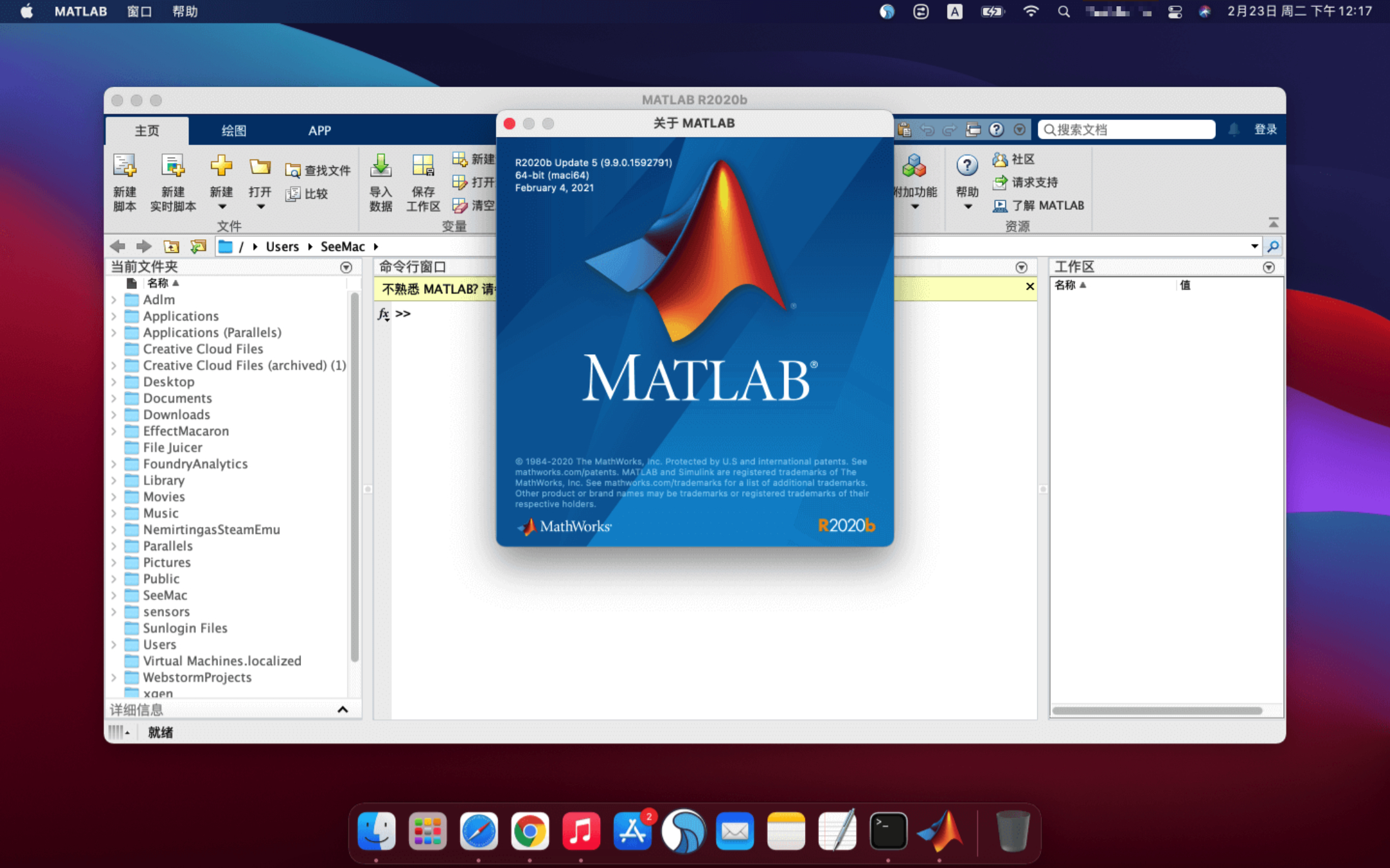Open the Help dropdown arrow
Screen dimensions: 1390x868
[x=967, y=207]
